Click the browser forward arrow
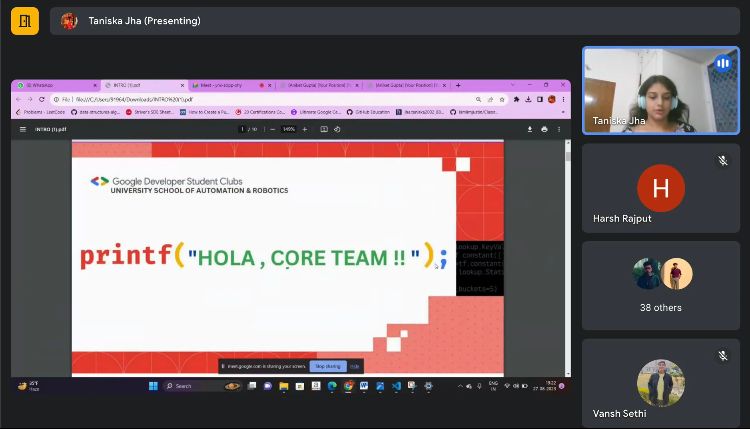The image size is (750, 429). 30,99
